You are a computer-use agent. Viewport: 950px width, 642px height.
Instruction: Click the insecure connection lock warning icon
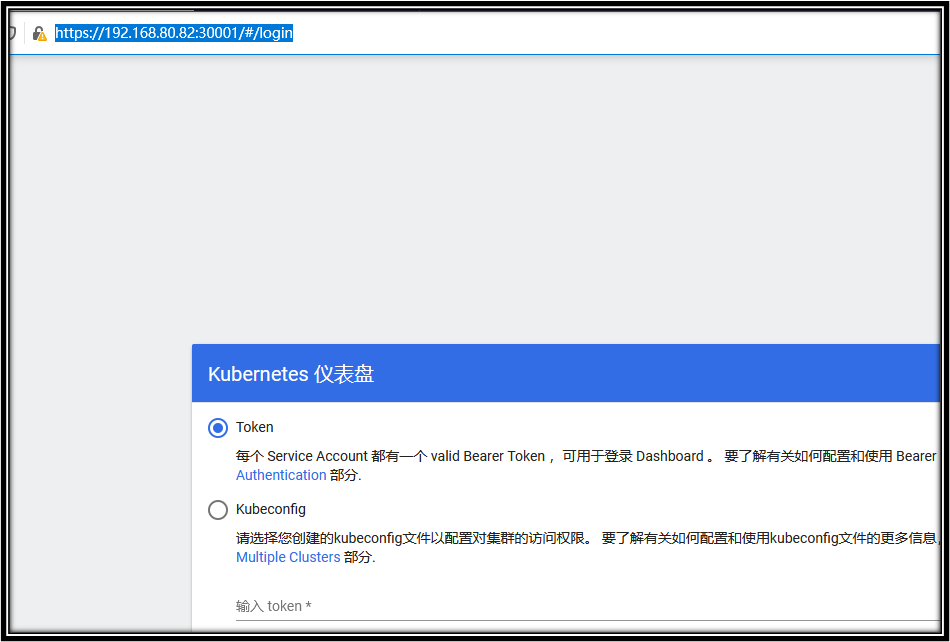click(39, 33)
